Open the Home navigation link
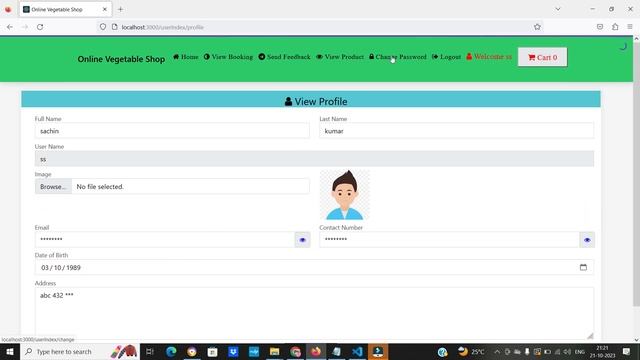This screenshot has height=360, width=640. tap(186, 57)
